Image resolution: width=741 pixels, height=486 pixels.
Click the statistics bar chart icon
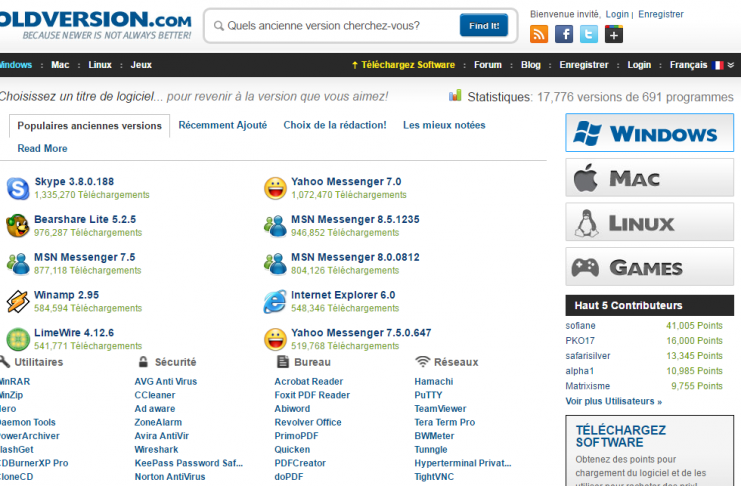(455, 95)
